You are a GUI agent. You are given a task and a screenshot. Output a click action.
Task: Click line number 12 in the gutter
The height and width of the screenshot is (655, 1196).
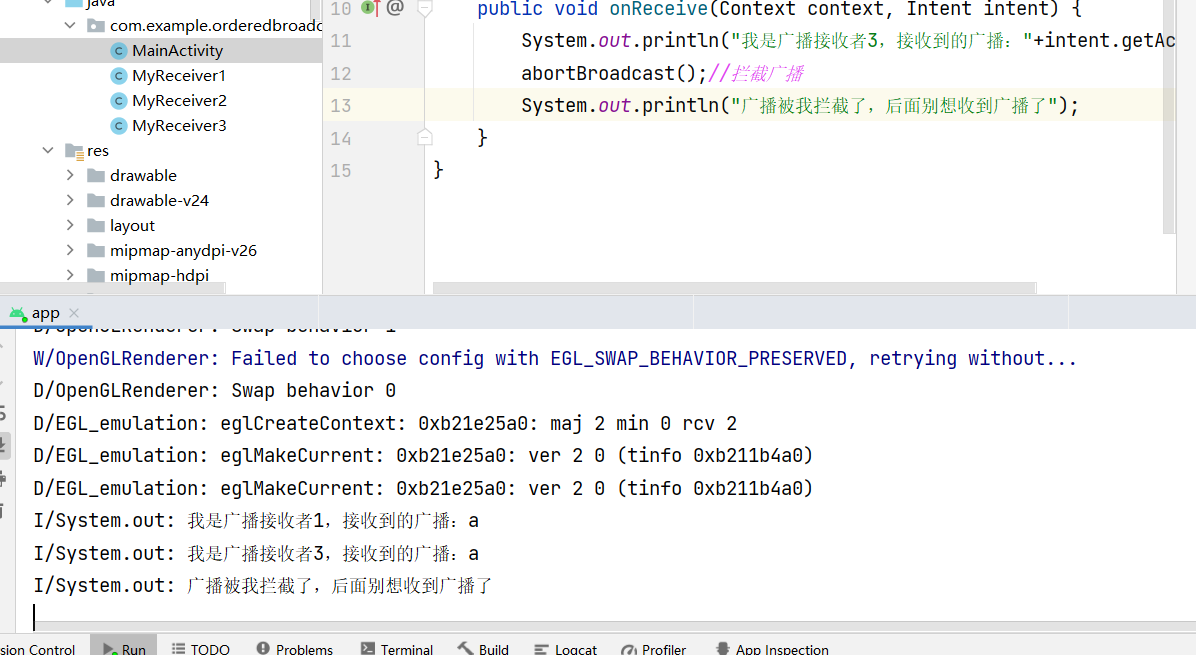click(341, 74)
